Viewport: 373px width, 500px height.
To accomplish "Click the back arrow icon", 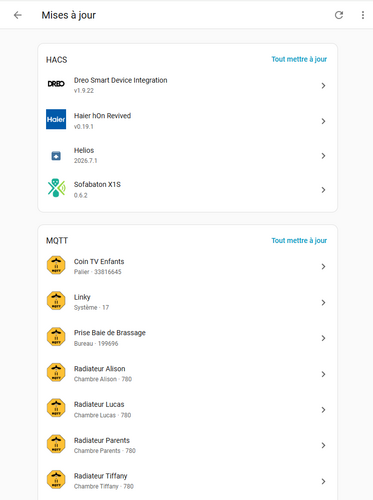I will [18, 15].
